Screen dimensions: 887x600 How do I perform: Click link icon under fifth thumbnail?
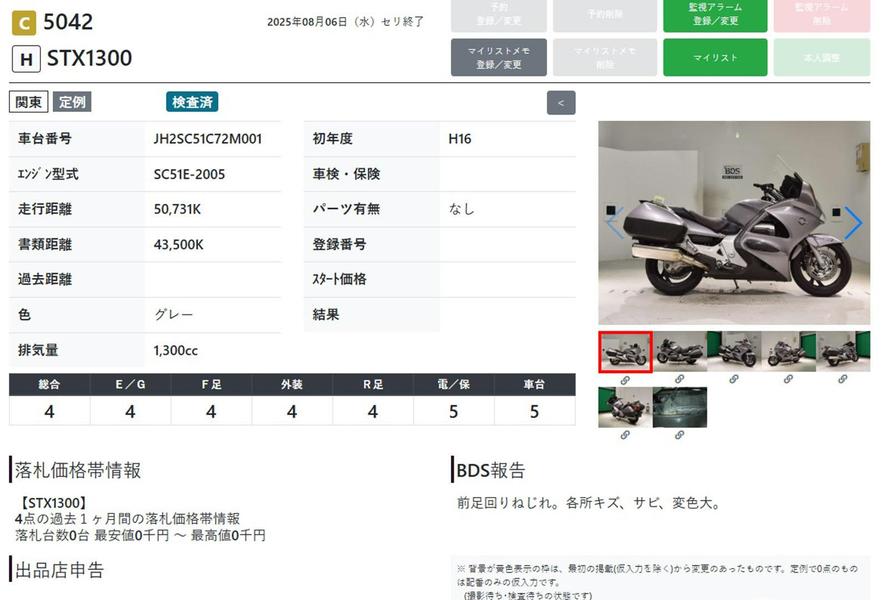842,380
